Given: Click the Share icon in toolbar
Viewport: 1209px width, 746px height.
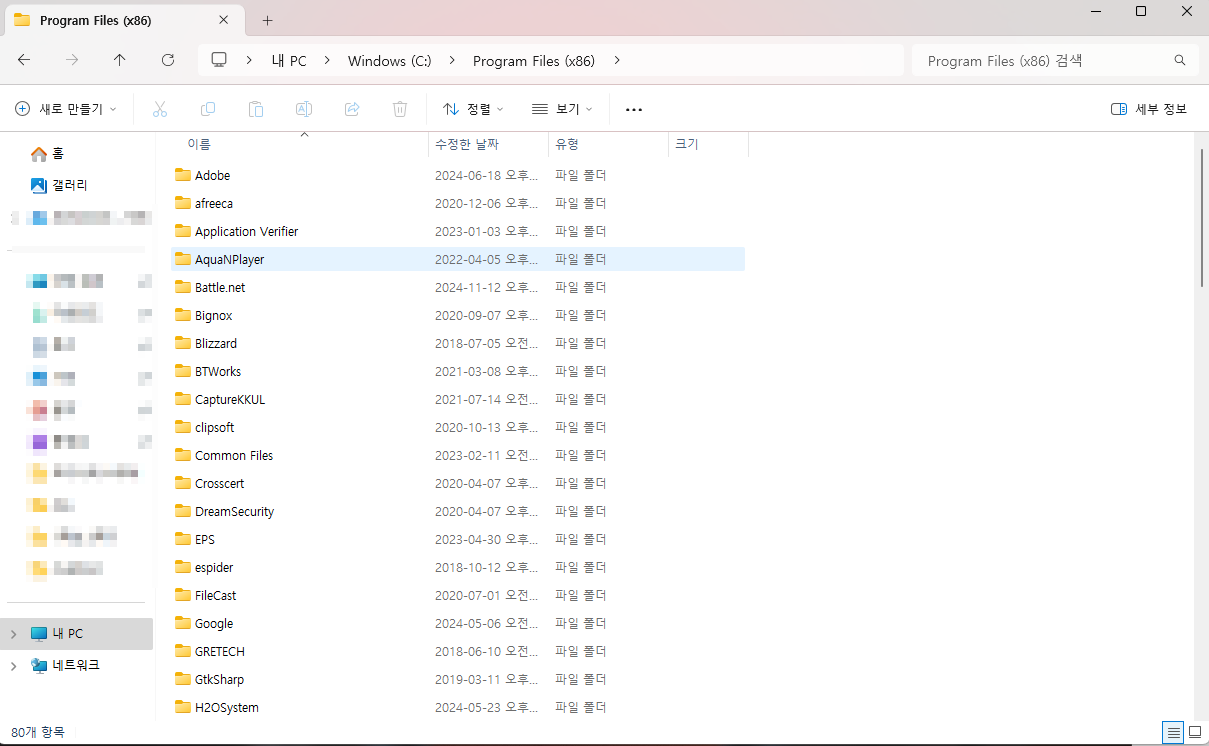Looking at the screenshot, I should (352, 109).
